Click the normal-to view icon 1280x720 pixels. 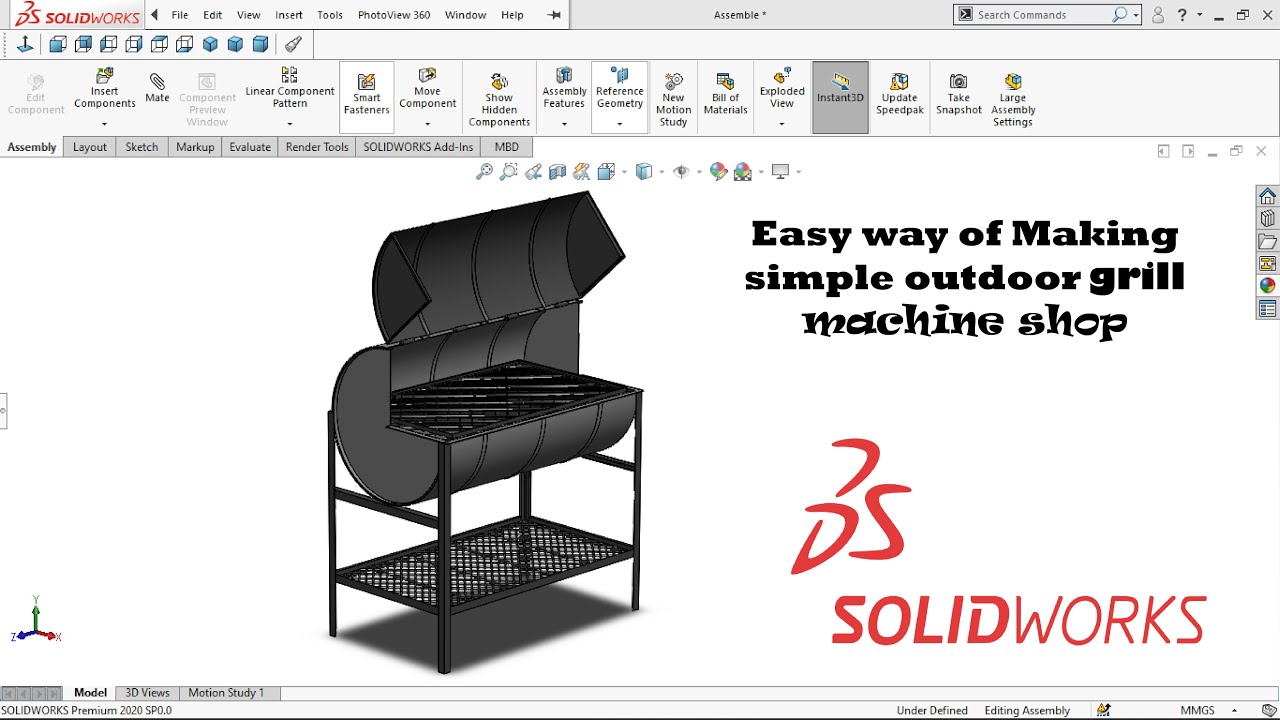(x=25, y=44)
